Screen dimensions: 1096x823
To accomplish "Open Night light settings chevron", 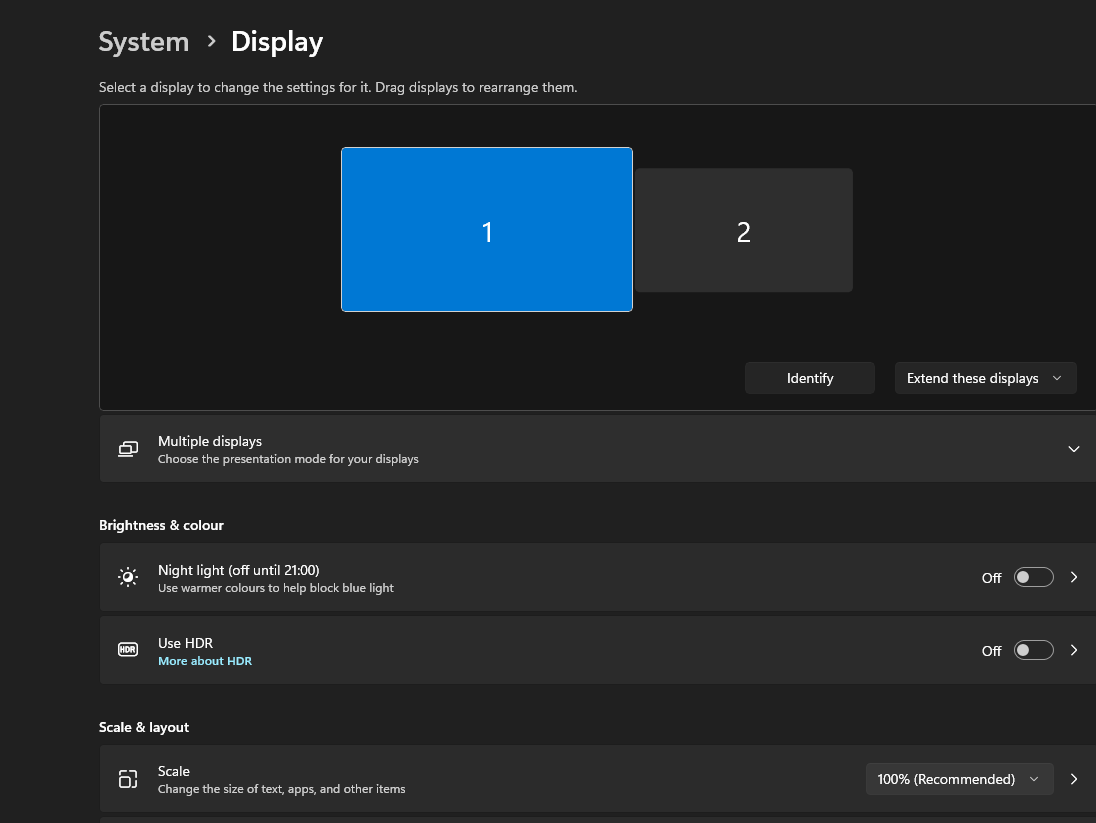I will 1074,578.
